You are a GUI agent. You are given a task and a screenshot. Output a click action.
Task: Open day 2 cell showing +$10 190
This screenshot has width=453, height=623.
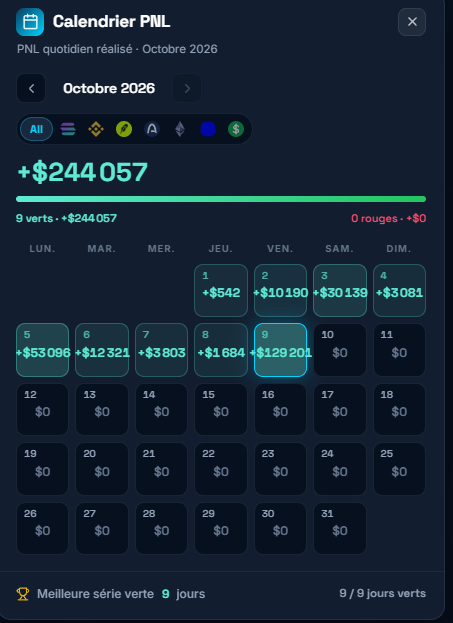pyautogui.click(x=281, y=290)
